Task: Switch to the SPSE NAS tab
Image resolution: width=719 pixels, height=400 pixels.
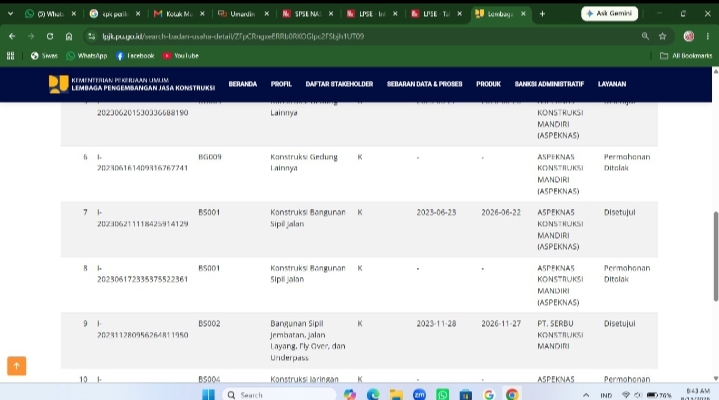Action: click(308, 14)
